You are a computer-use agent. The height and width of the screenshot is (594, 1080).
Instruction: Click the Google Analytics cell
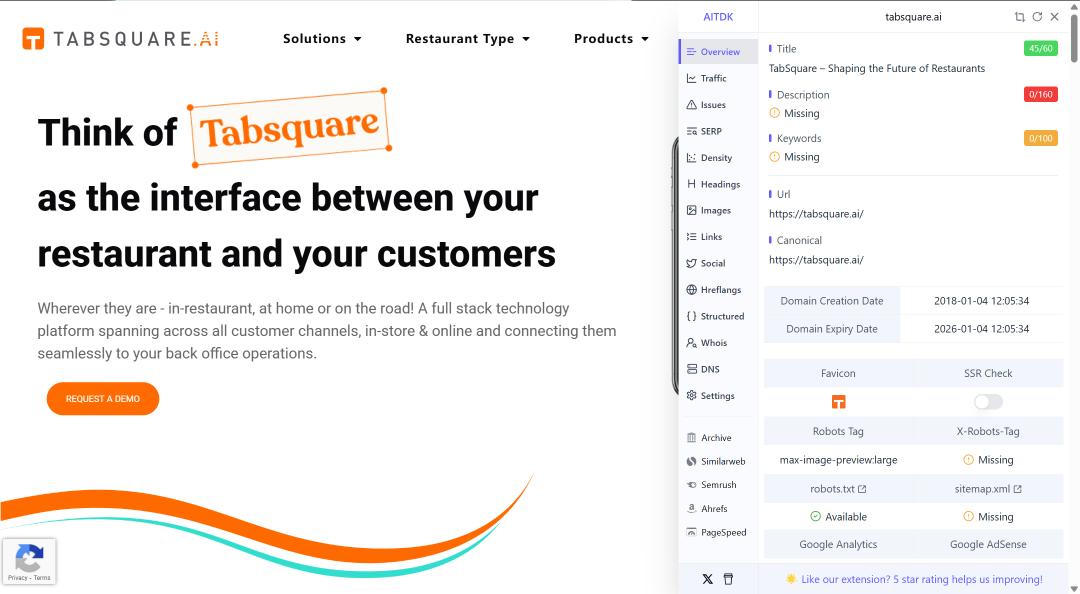[x=838, y=544]
